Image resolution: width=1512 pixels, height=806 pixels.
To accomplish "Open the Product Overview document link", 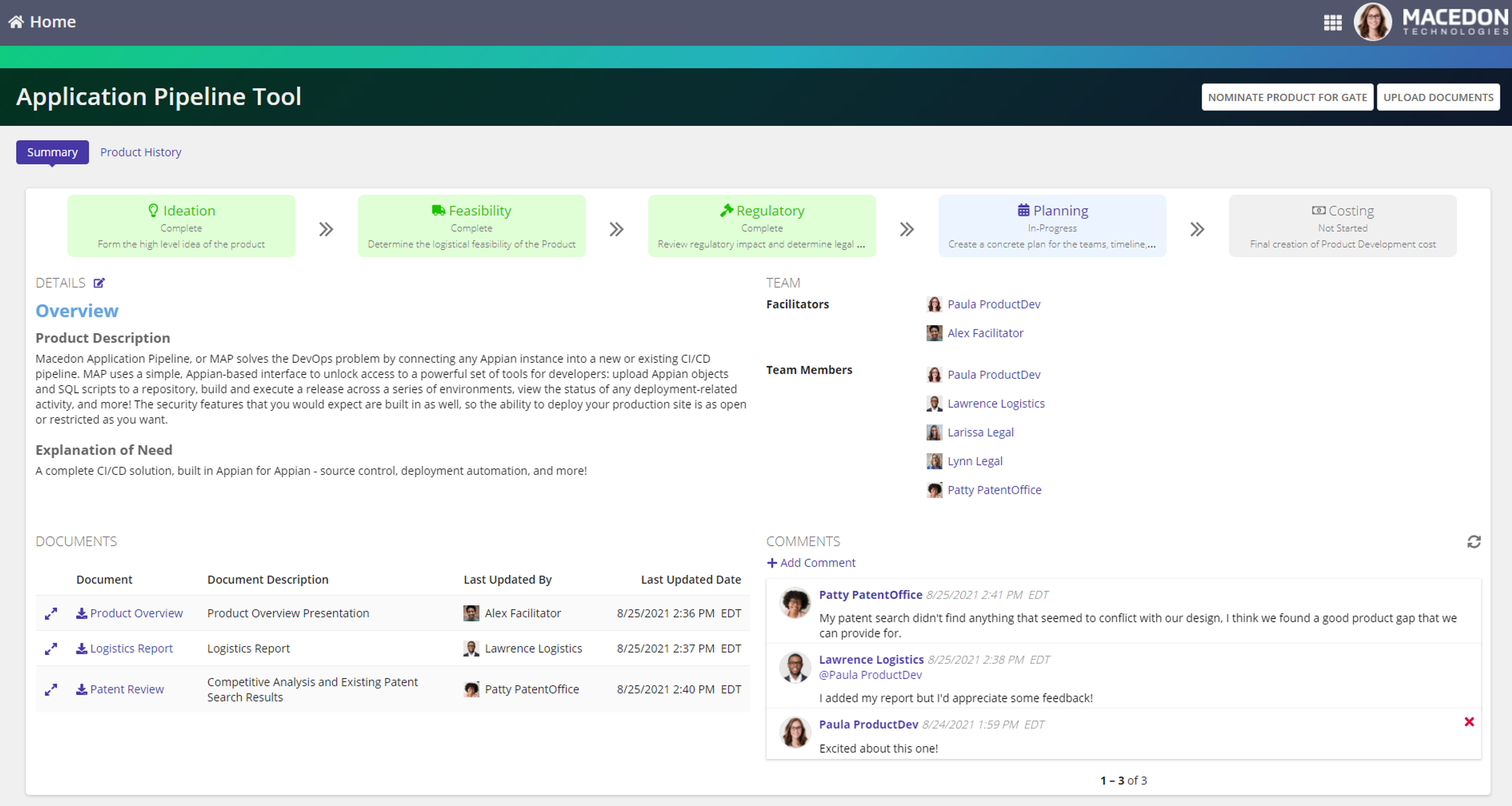I will coord(136,613).
